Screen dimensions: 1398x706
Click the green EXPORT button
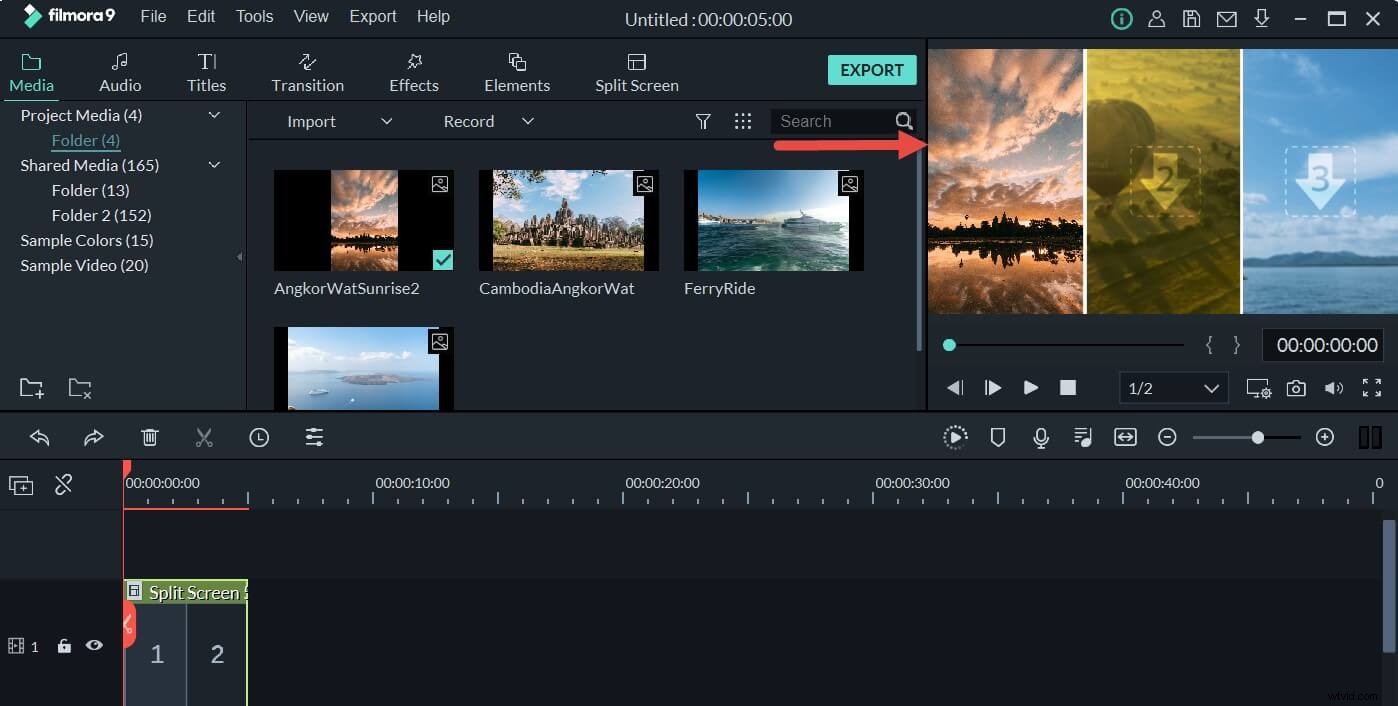tap(871, 69)
